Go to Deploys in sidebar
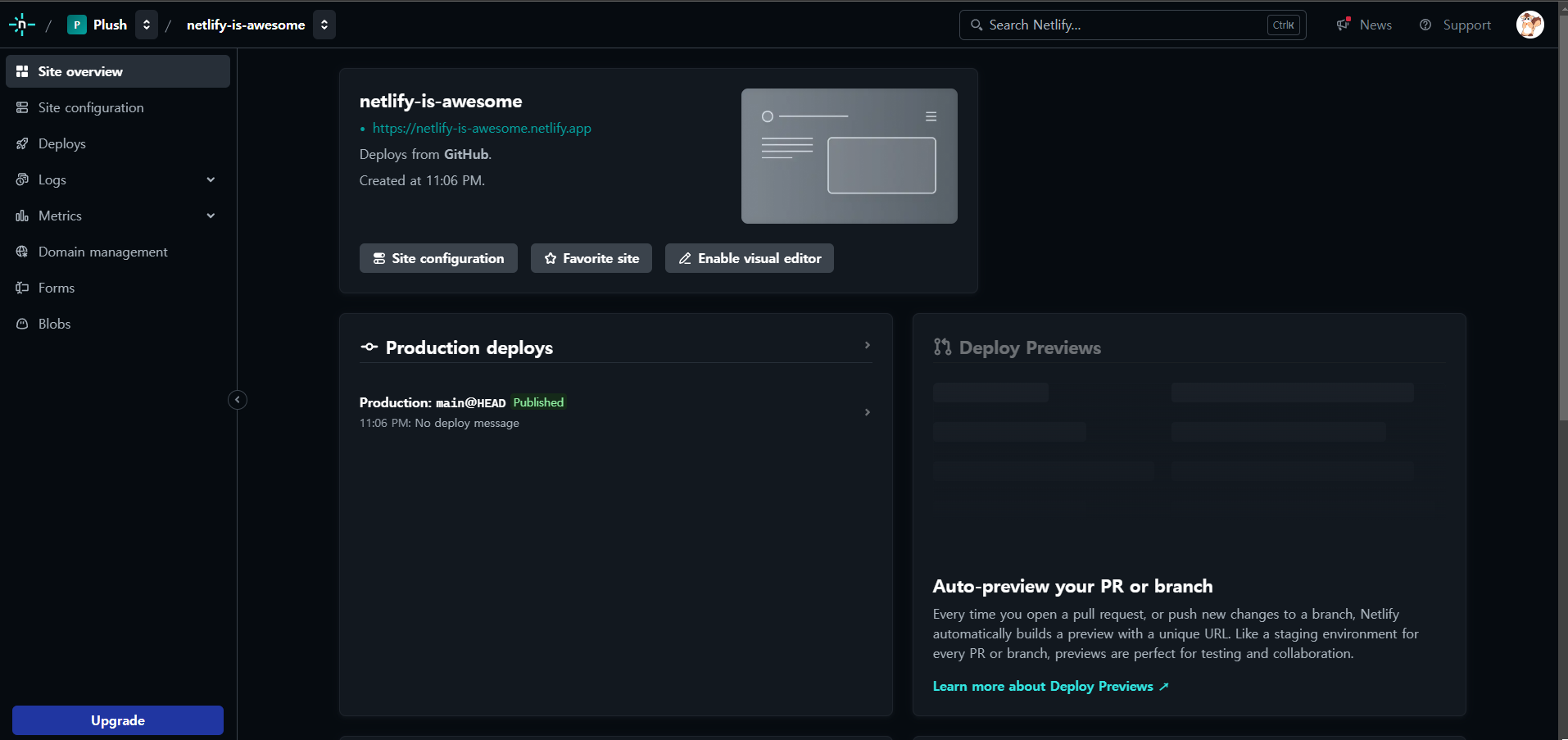 (x=118, y=143)
